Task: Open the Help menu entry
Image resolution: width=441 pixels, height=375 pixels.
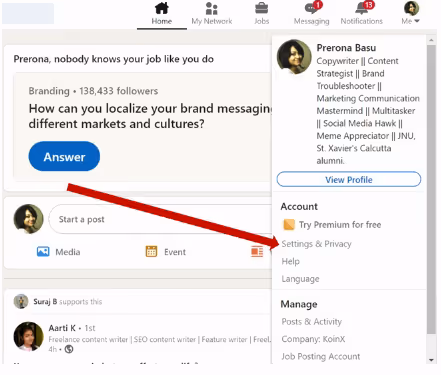Action: (291, 261)
